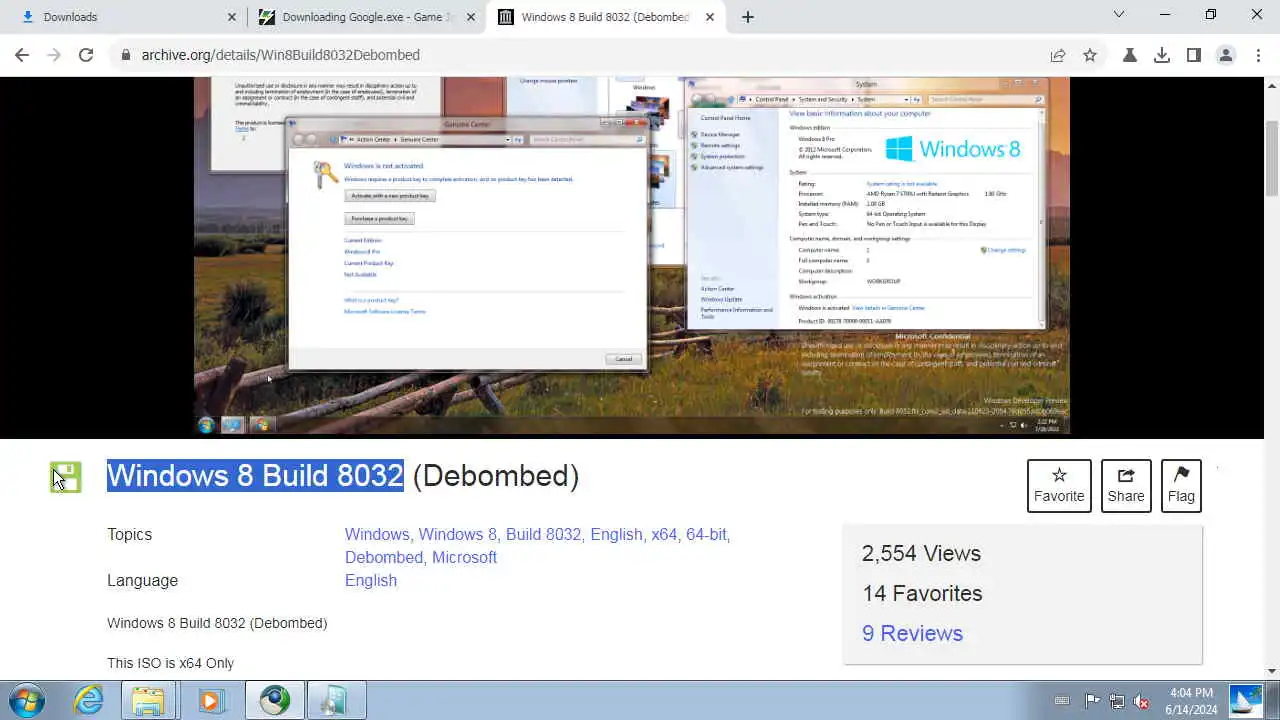Image resolution: width=1280 pixels, height=720 pixels.
Task: Go back to the previous page
Action: click(22, 55)
